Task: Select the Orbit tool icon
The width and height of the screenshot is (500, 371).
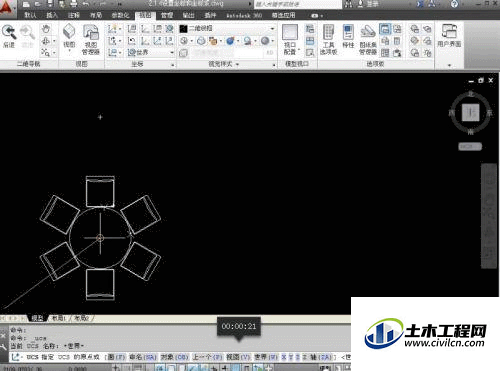Action: click(46, 41)
